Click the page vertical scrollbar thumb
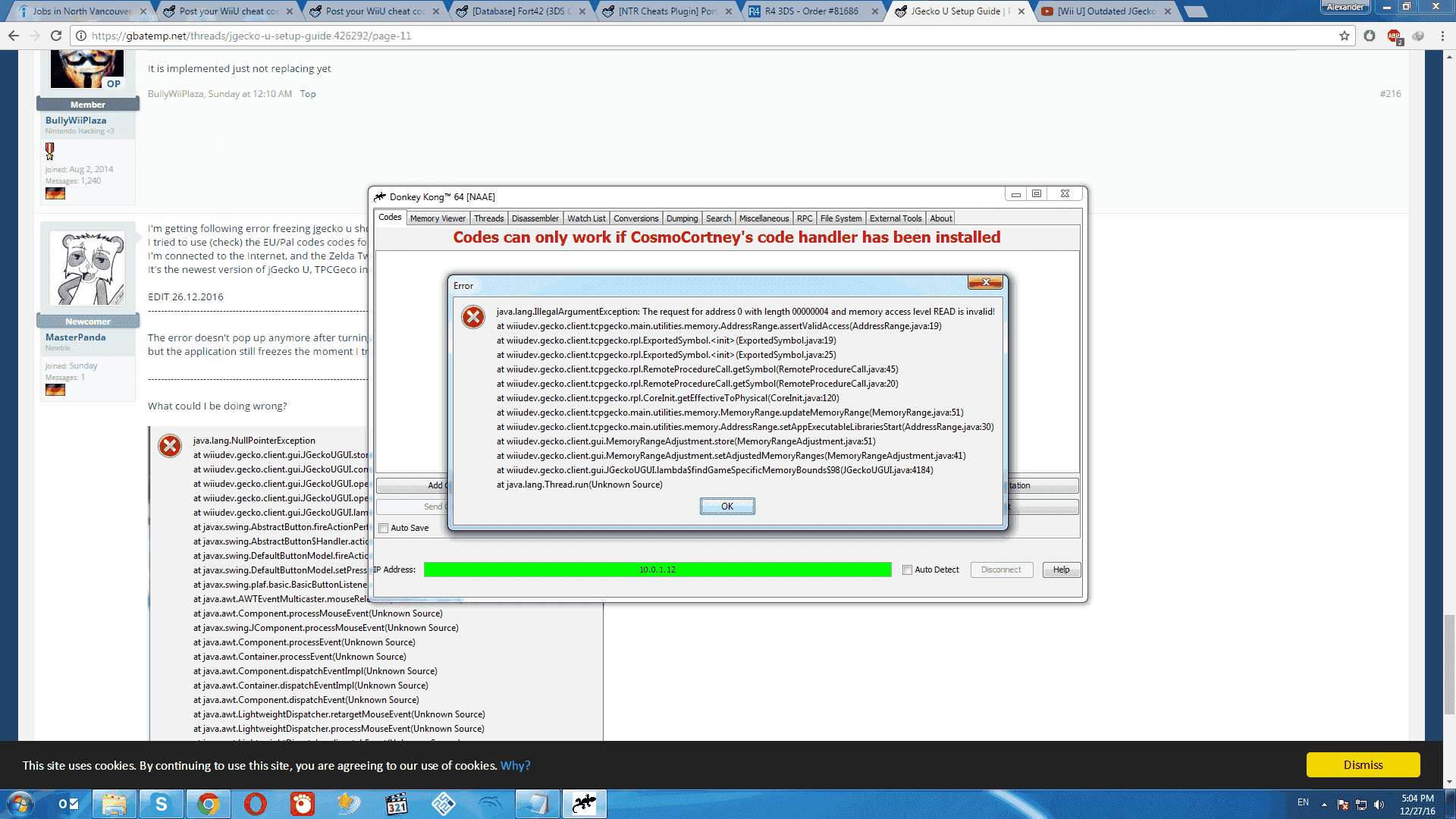The image size is (1456, 819). 1449,665
